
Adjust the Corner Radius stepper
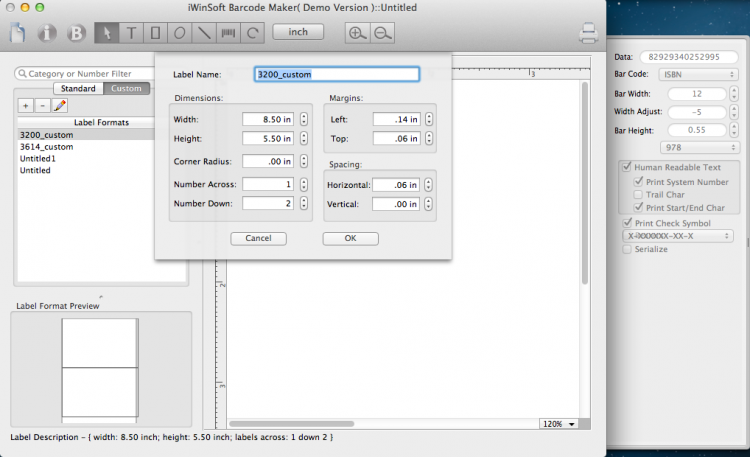304,161
